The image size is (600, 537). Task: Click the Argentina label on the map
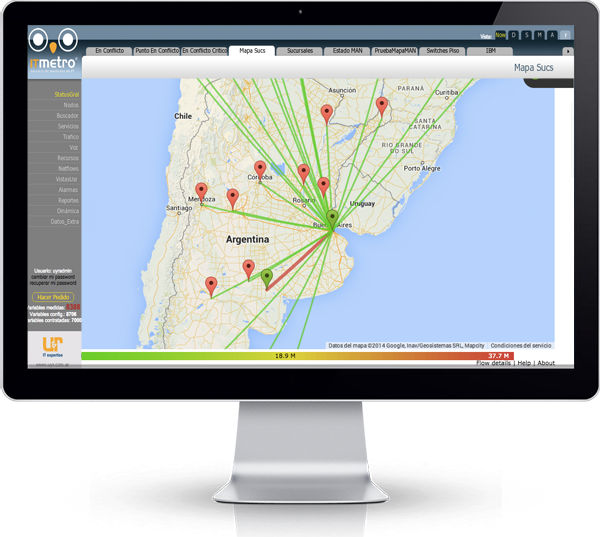[x=247, y=240]
